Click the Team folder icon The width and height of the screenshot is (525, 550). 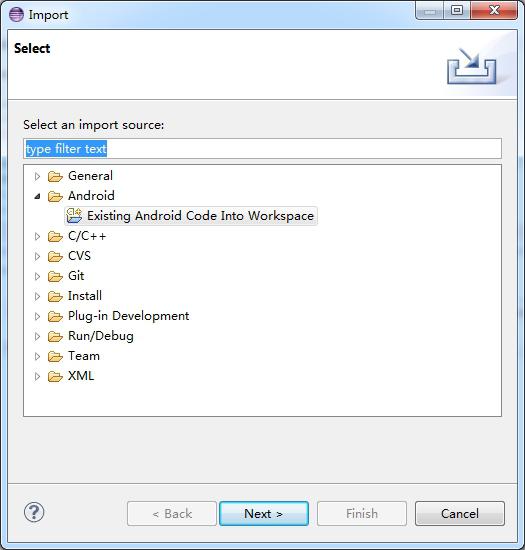point(55,356)
